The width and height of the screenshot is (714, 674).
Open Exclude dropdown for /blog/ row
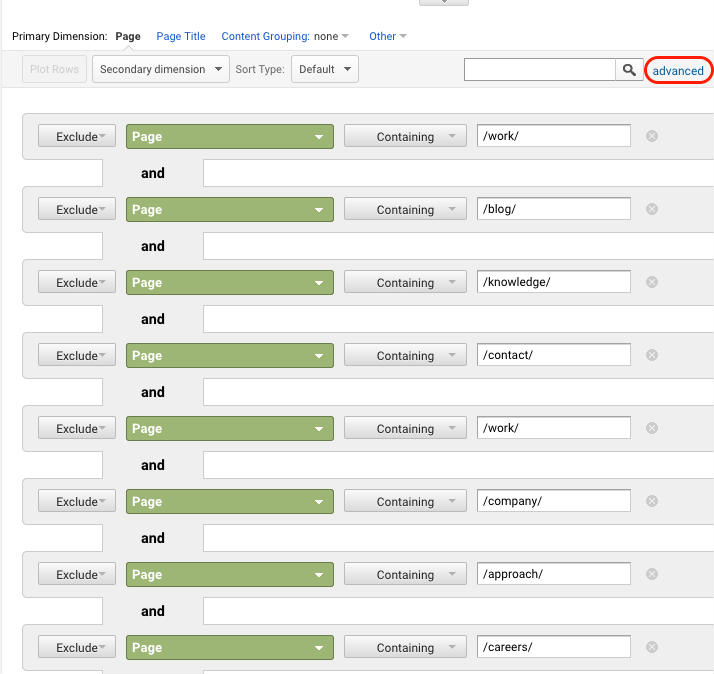tap(77, 209)
